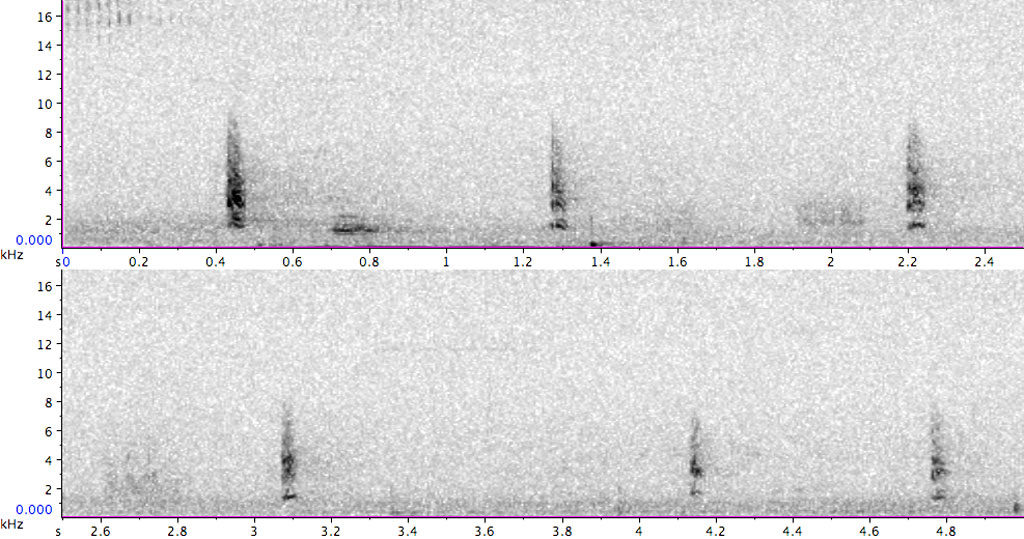Click the kHz unit label under upper spectrogram
This screenshot has width=1024, height=539.
(12, 255)
